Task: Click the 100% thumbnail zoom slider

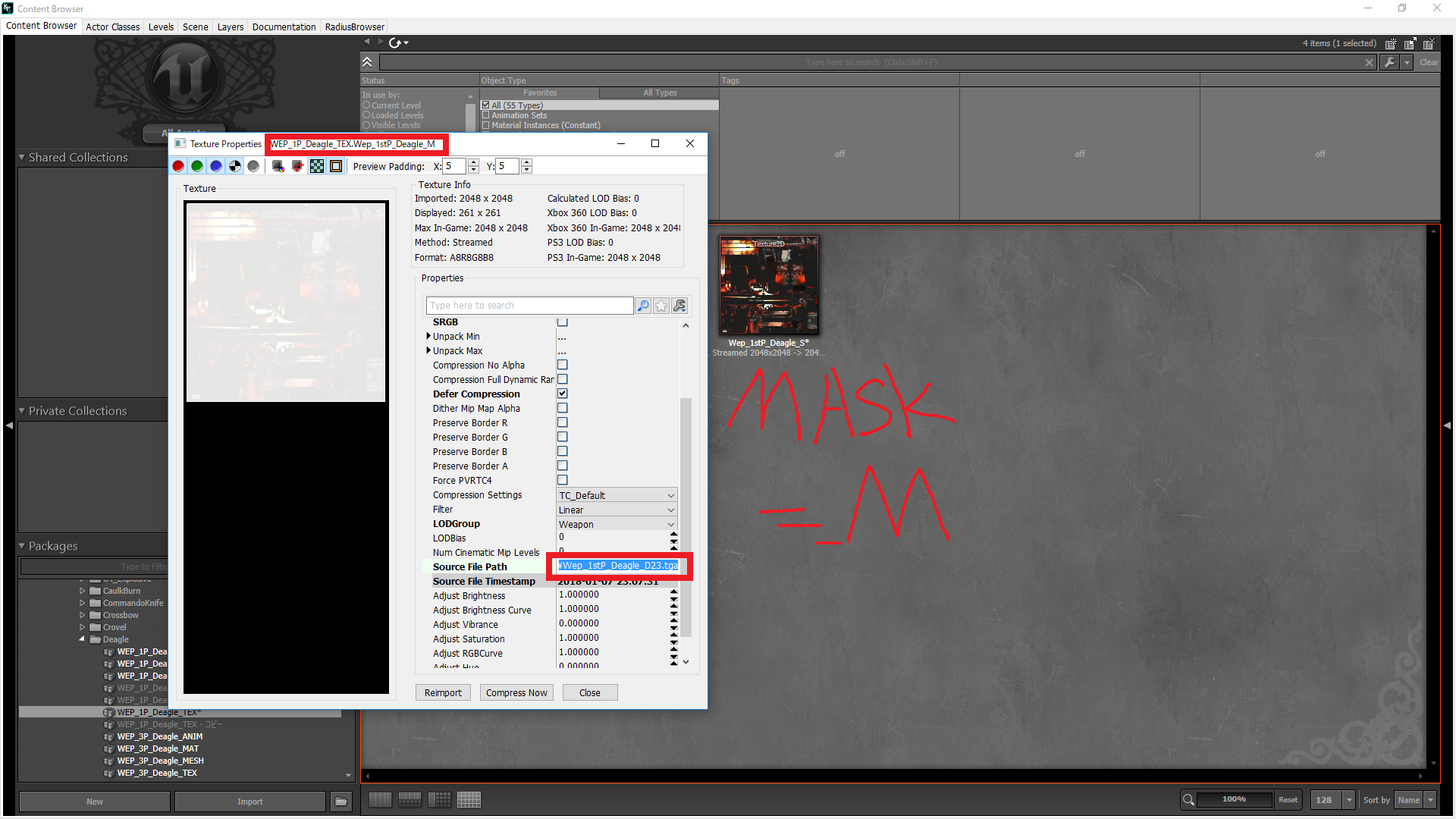Action: [x=1234, y=799]
